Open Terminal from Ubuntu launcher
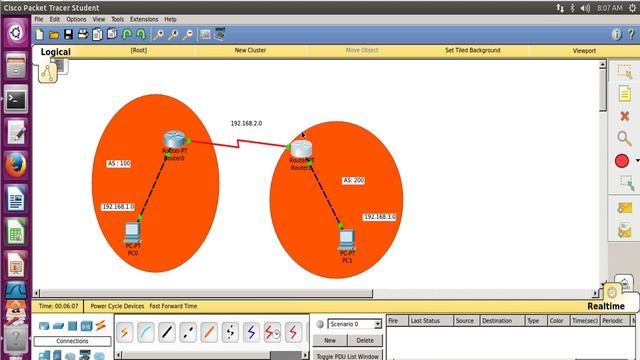 click(16, 99)
